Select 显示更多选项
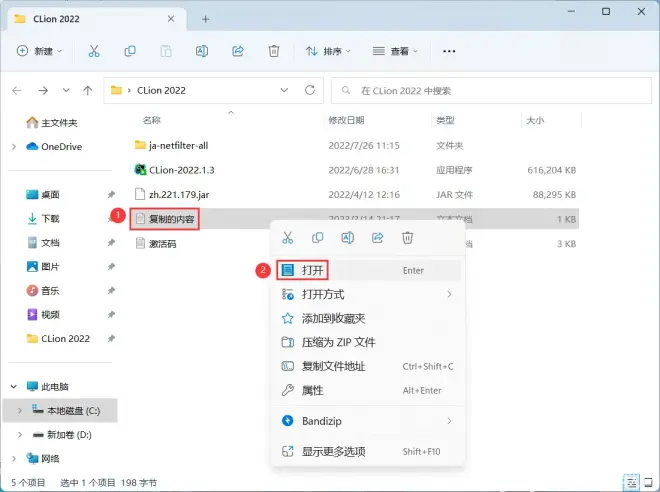660x492 pixels. [368, 452]
